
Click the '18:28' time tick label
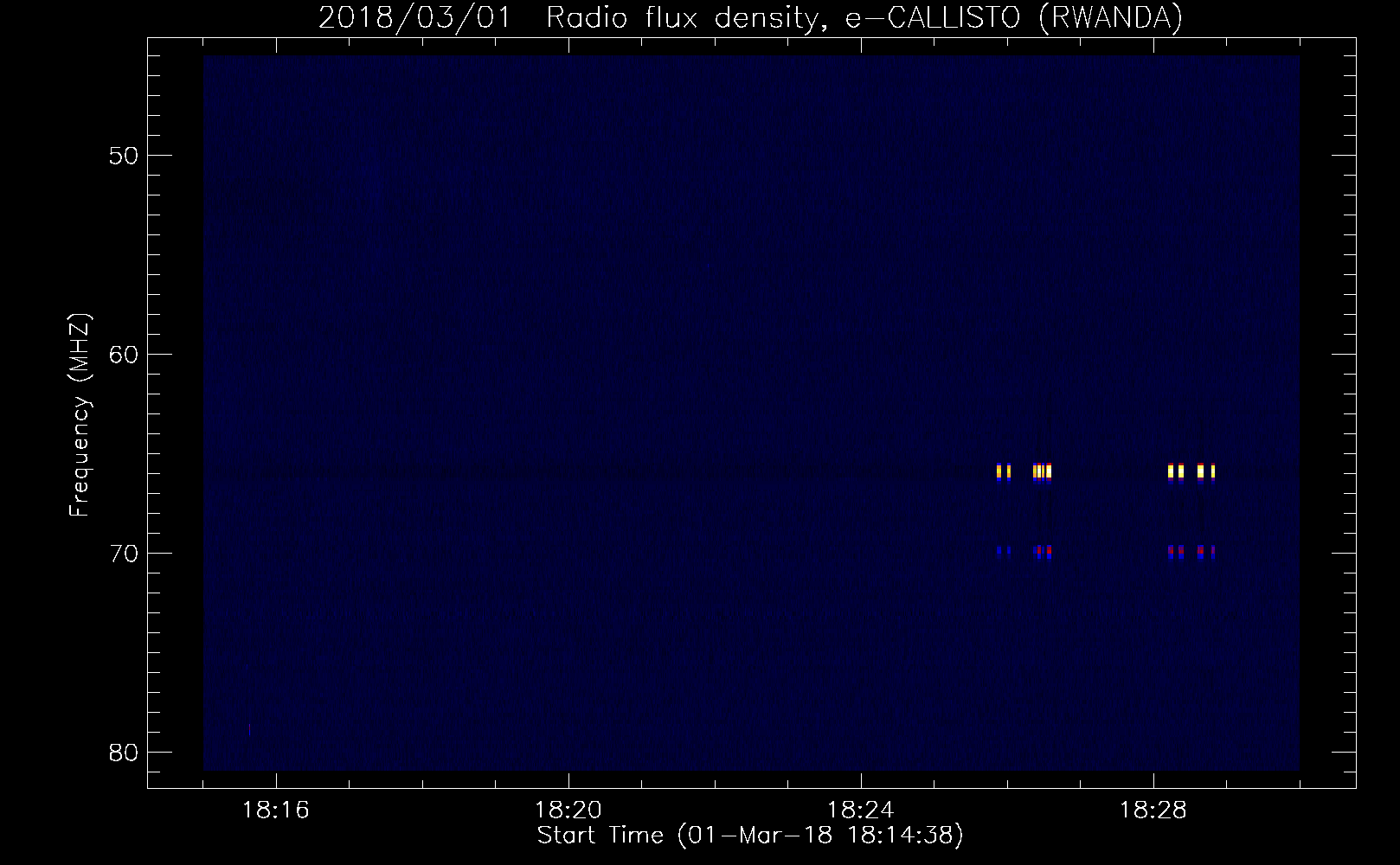(x=1153, y=811)
